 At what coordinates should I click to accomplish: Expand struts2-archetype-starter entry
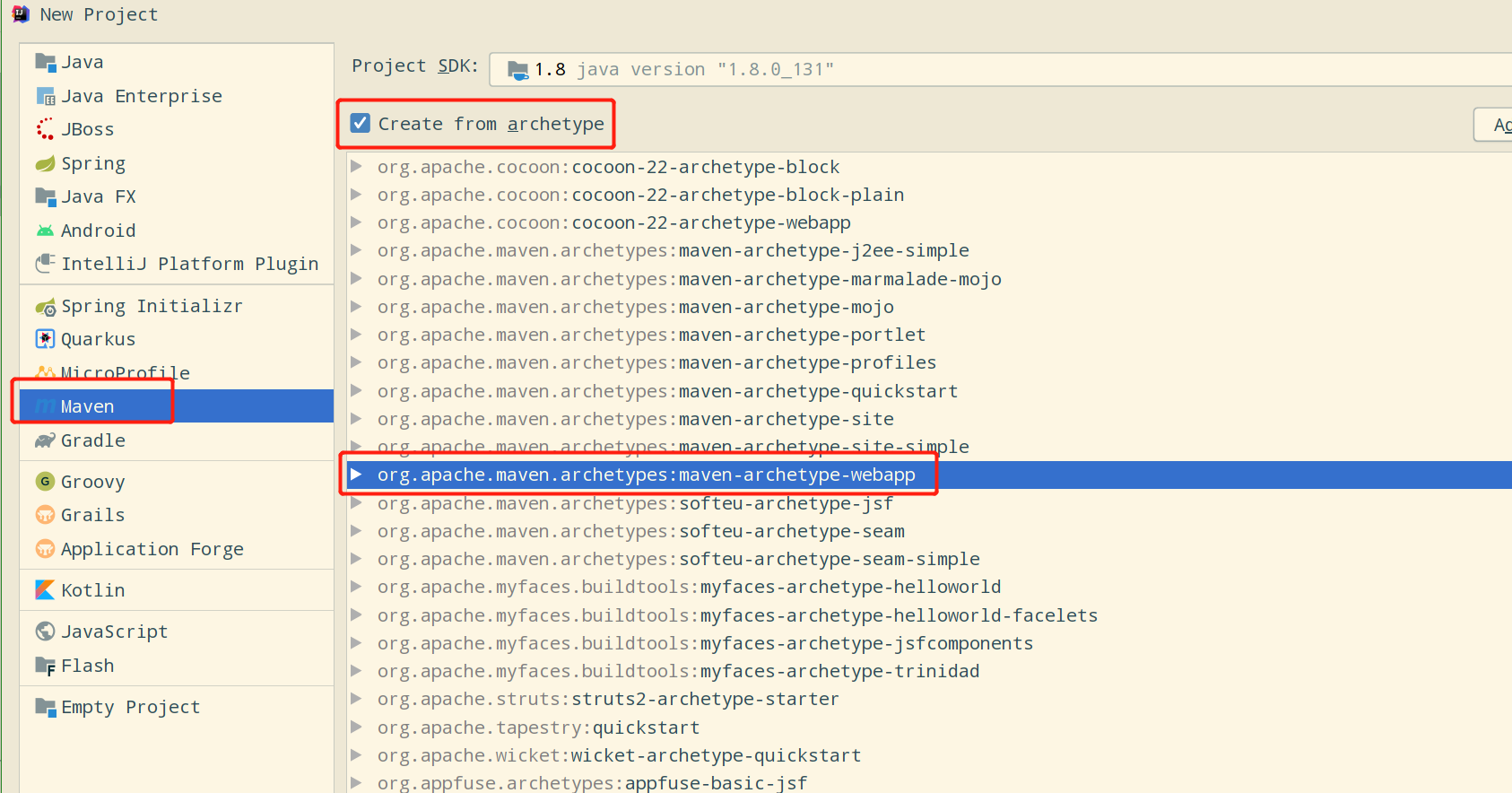[356, 698]
